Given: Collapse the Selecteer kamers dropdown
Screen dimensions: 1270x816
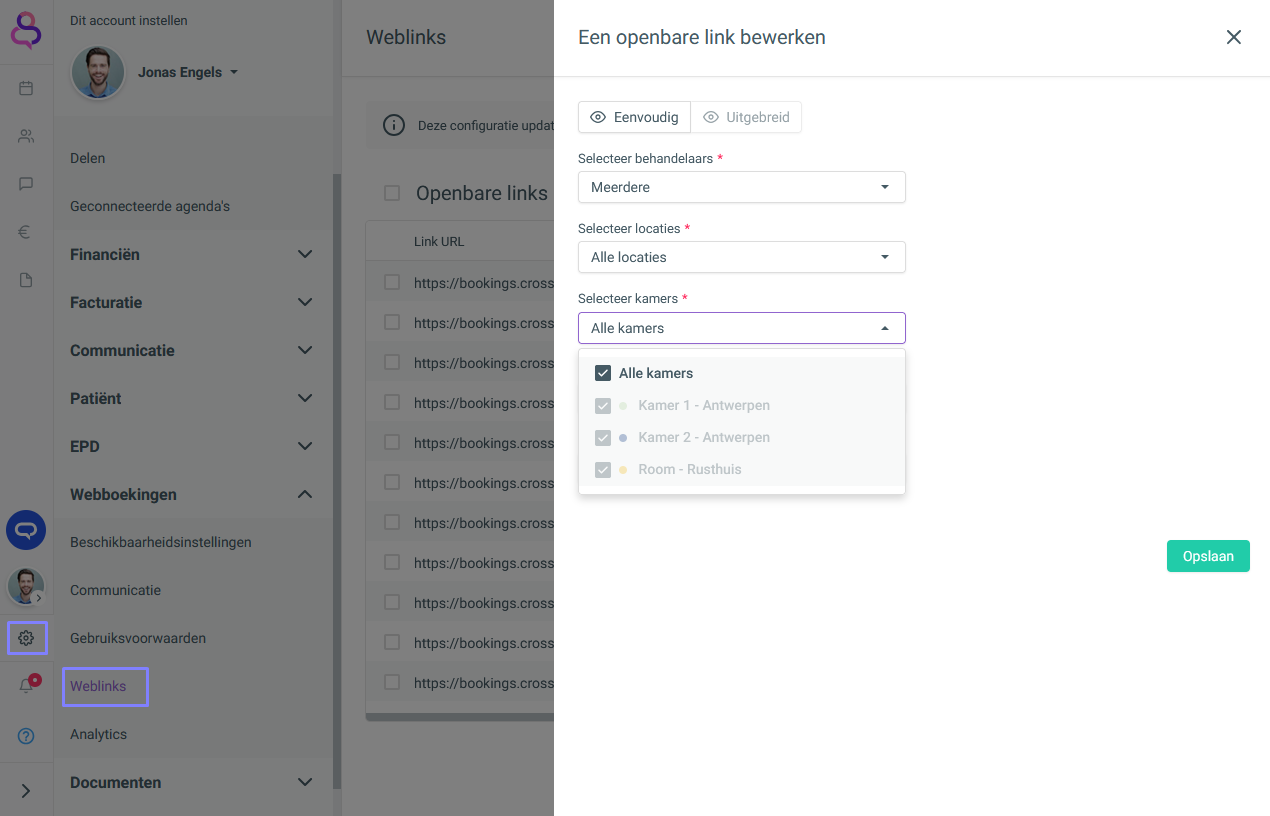Looking at the screenshot, I should [x=742, y=328].
